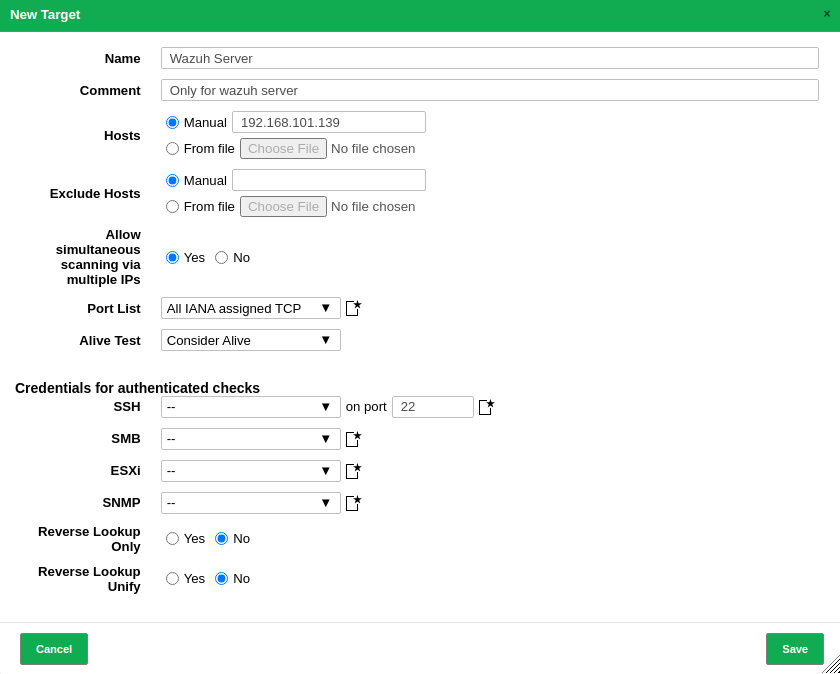Click the New Target dialog title

[45, 14]
